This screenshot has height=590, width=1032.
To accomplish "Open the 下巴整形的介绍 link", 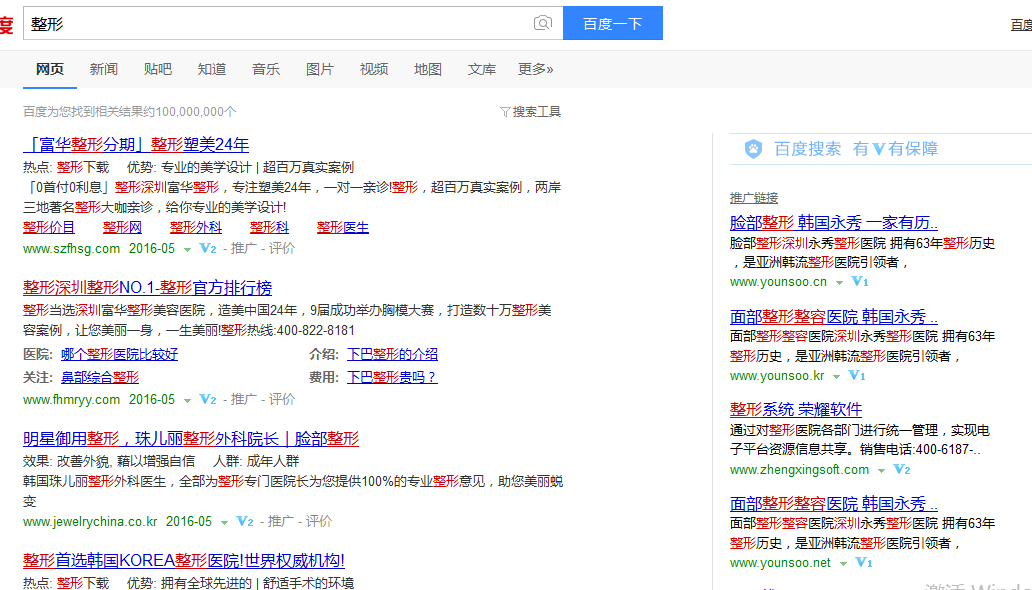I will click(392, 354).
